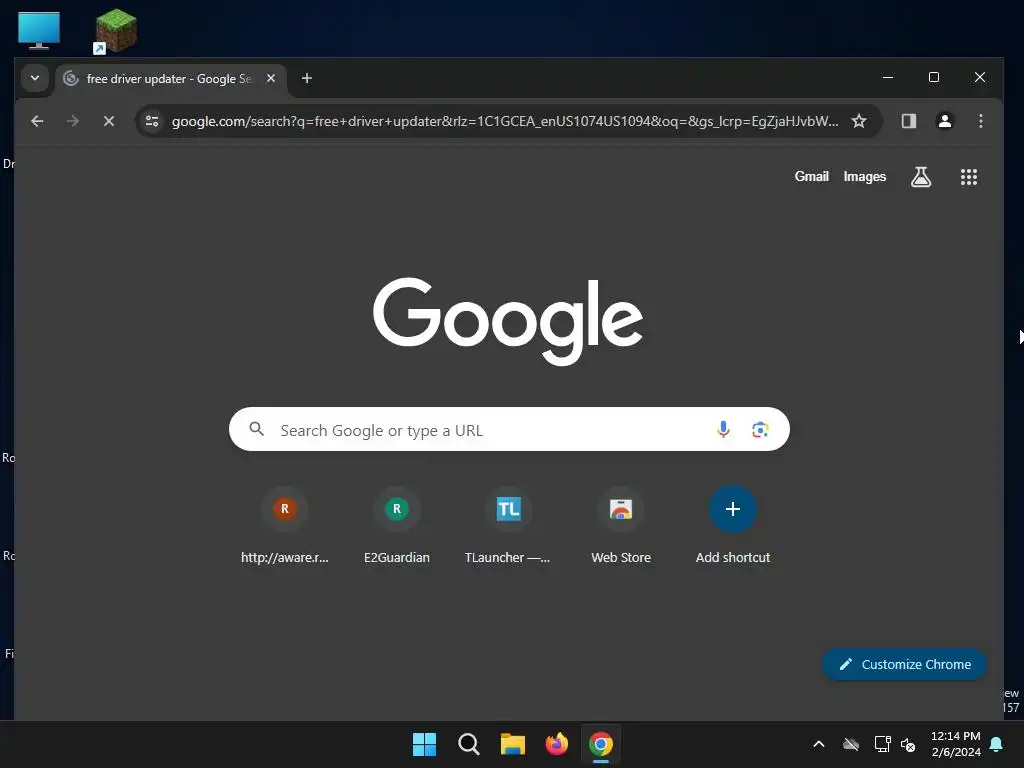Select the Minecraft grass block desktop icon
This screenshot has width=1024, height=768.
116,30
